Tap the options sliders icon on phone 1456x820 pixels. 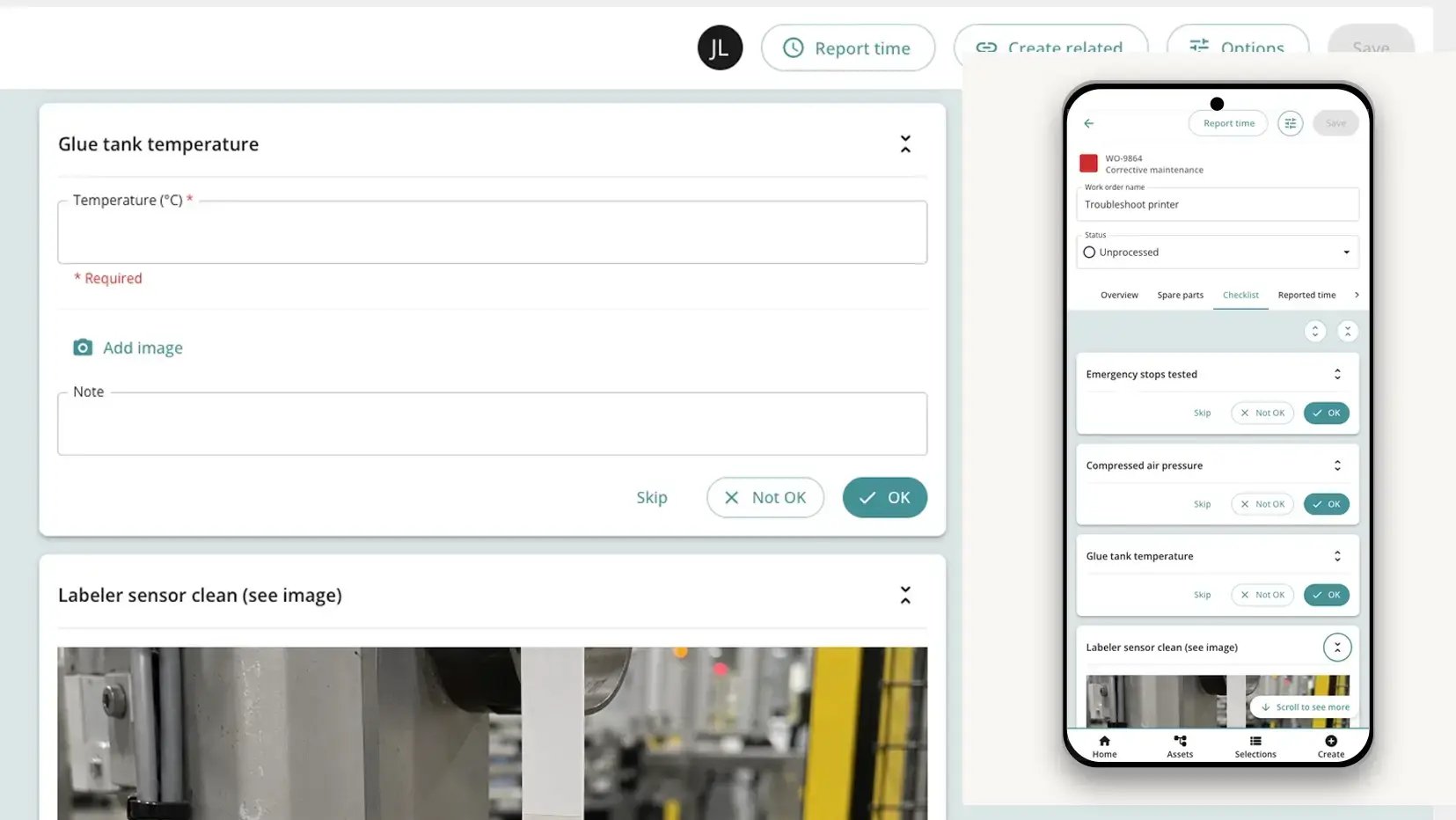click(1290, 123)
